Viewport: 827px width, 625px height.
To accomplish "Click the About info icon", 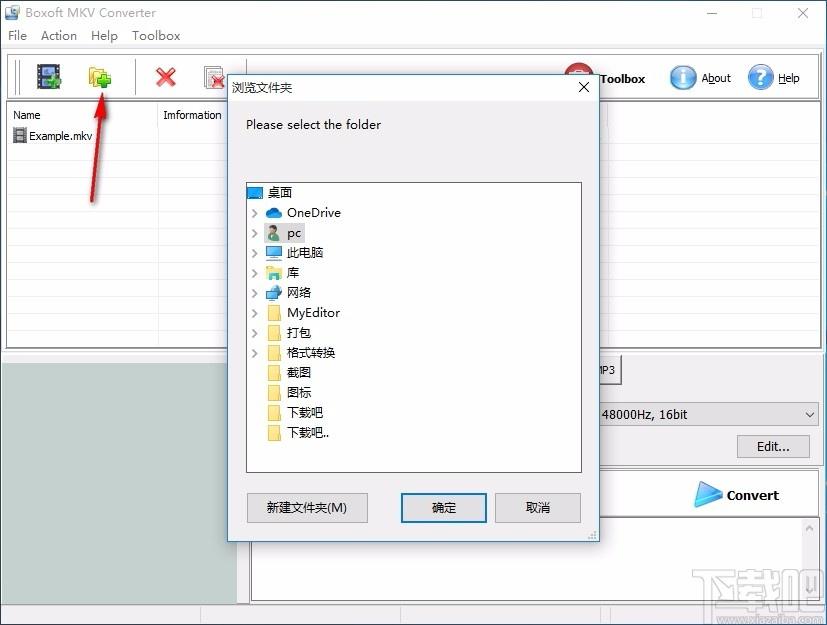I will point(682,78).
